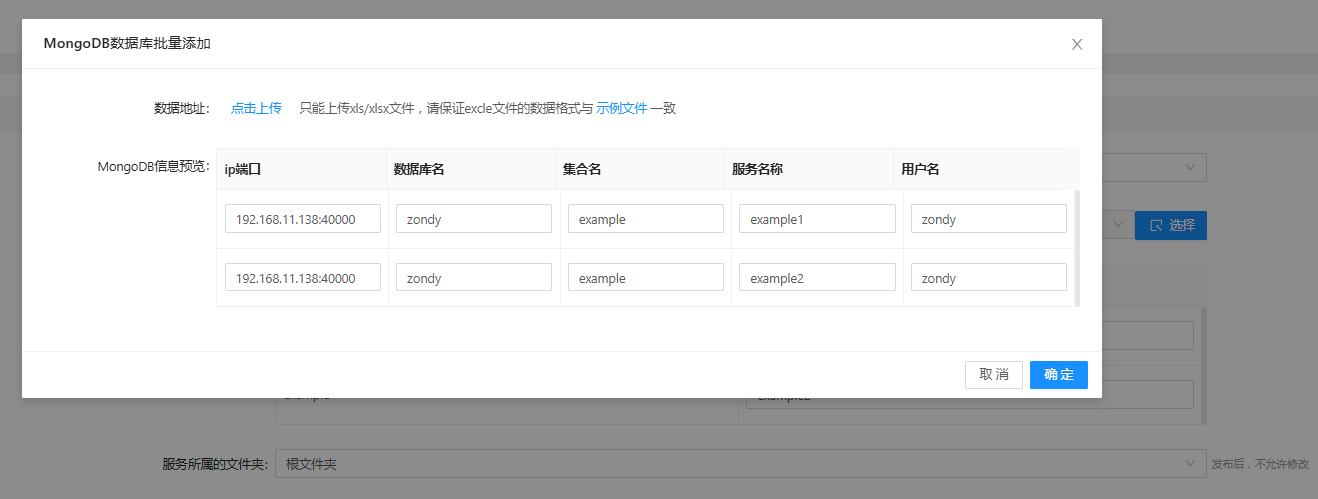The height and width of the screenshot is (499, 1318).
Task: Edit 用户名 field in example1 row
Action: (989, 219)
